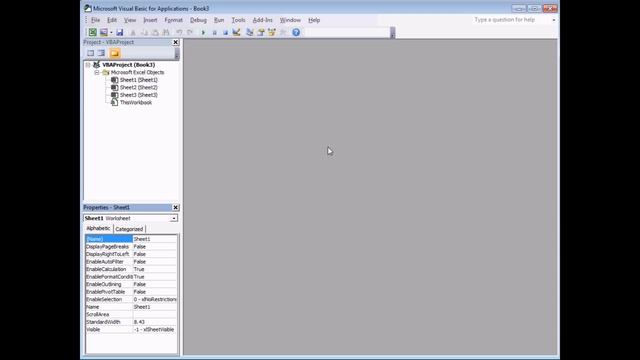Click the Properties Window toolbar icon
Viewport: 640px width, 360px height.
(261, 32)
